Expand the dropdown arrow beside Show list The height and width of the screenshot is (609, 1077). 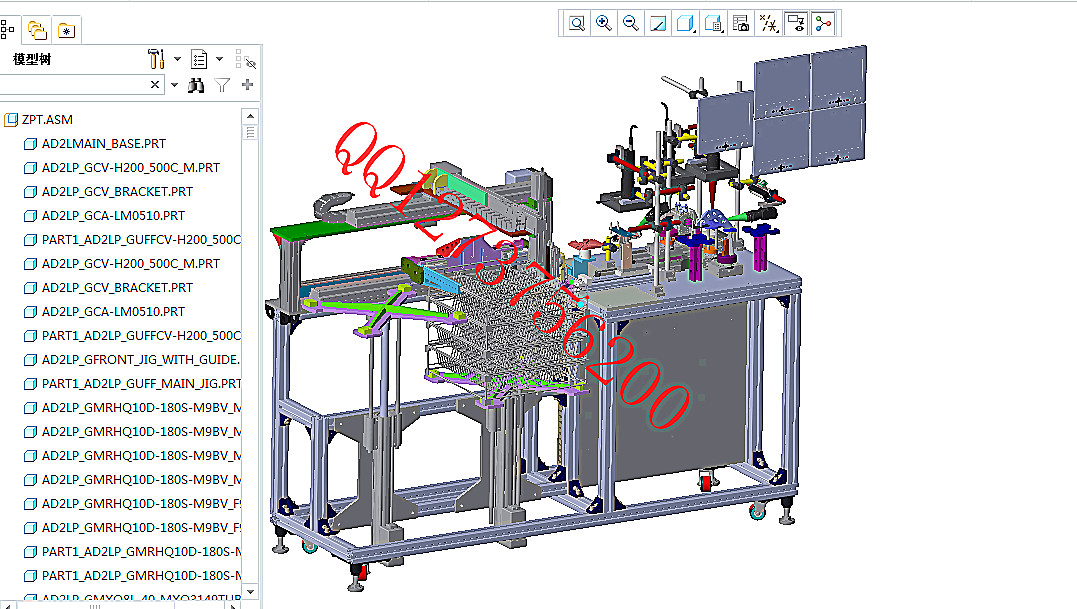click(219, 59)
